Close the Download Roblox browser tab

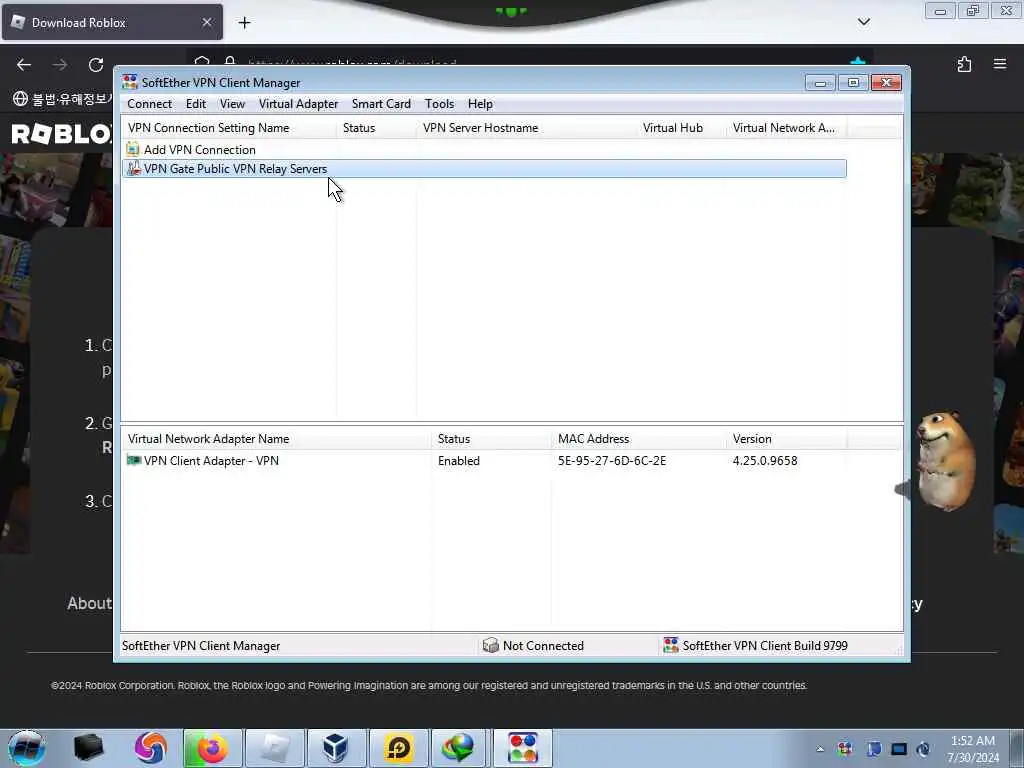(206, 22)
